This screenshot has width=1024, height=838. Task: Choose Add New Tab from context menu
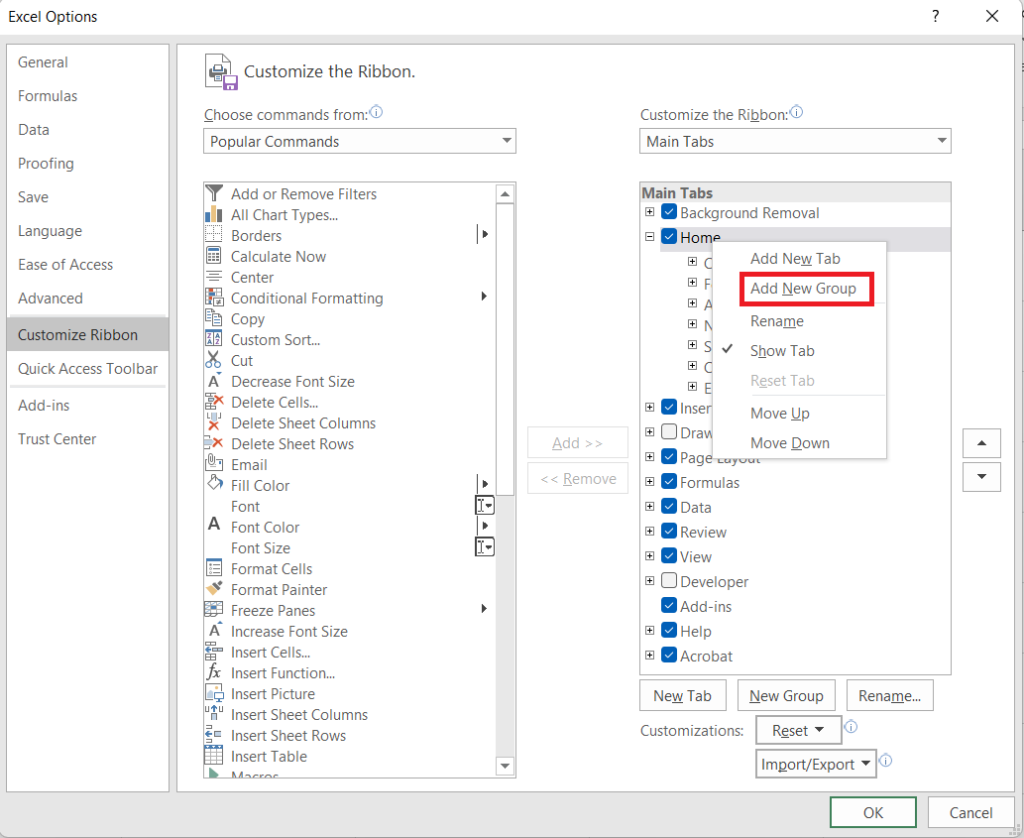[x=795, y=258]
